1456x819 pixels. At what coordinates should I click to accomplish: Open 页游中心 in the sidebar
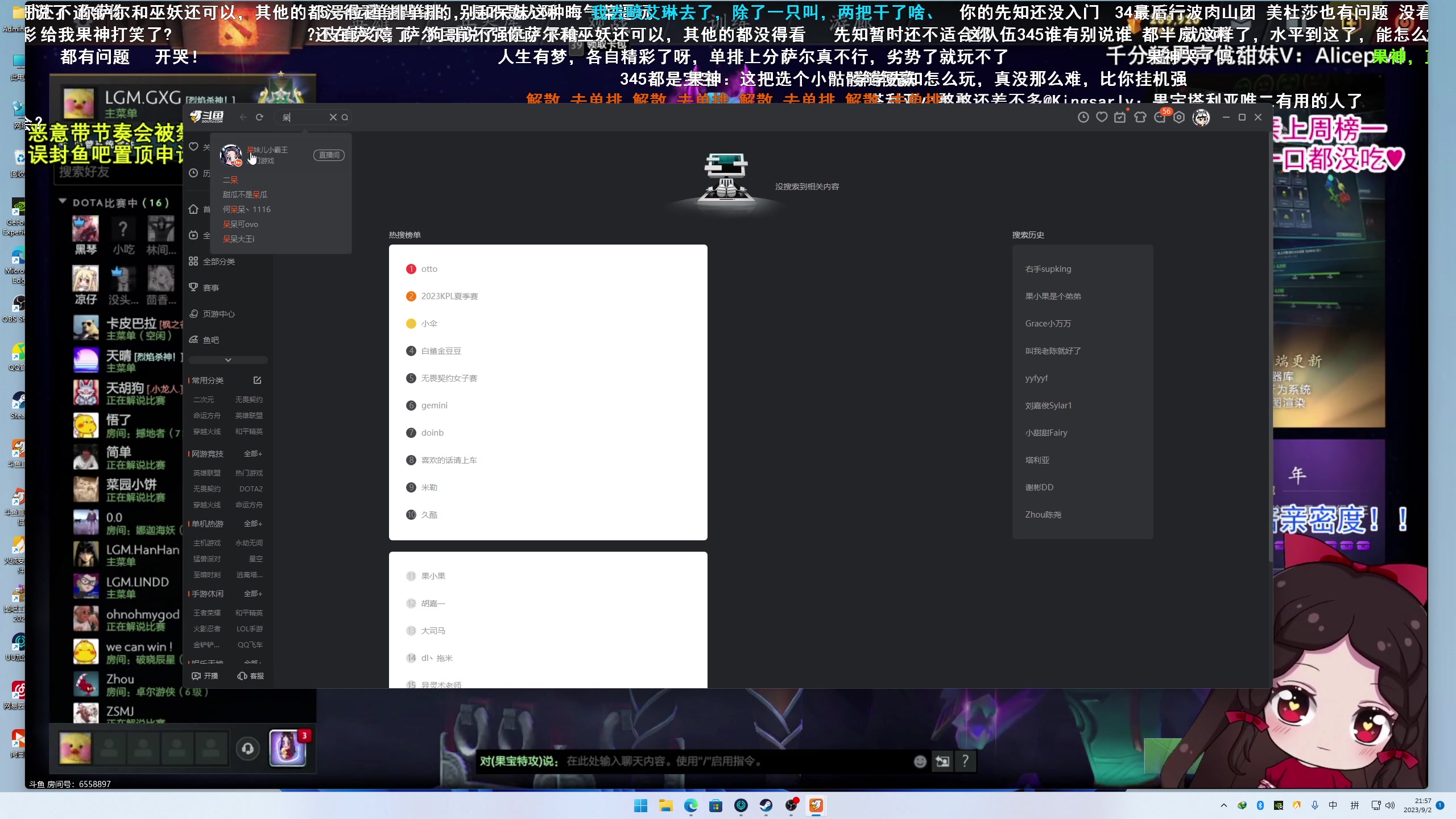pos(219,314)
